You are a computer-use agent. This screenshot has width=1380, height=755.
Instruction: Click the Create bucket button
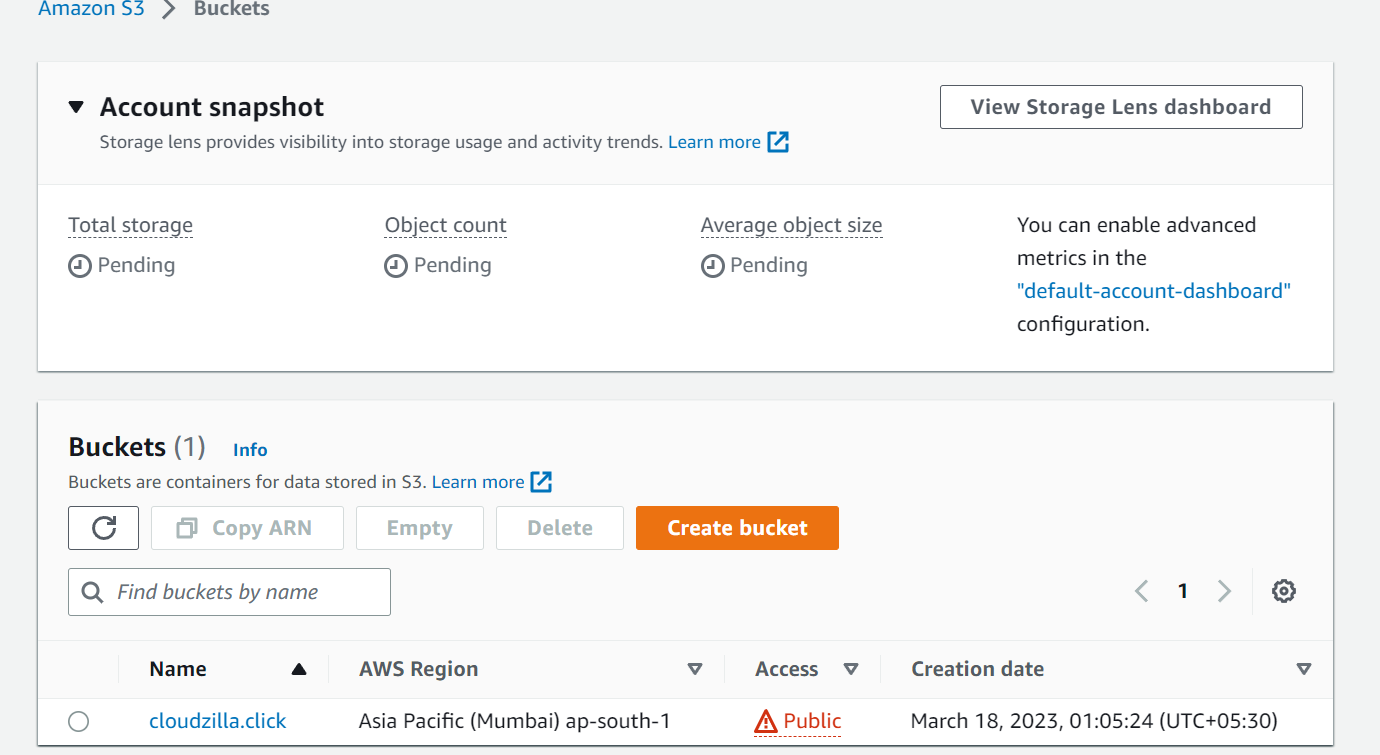pos(737,528)
